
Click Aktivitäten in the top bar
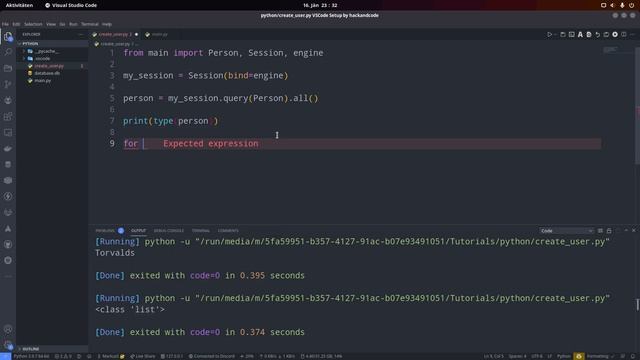19,5
